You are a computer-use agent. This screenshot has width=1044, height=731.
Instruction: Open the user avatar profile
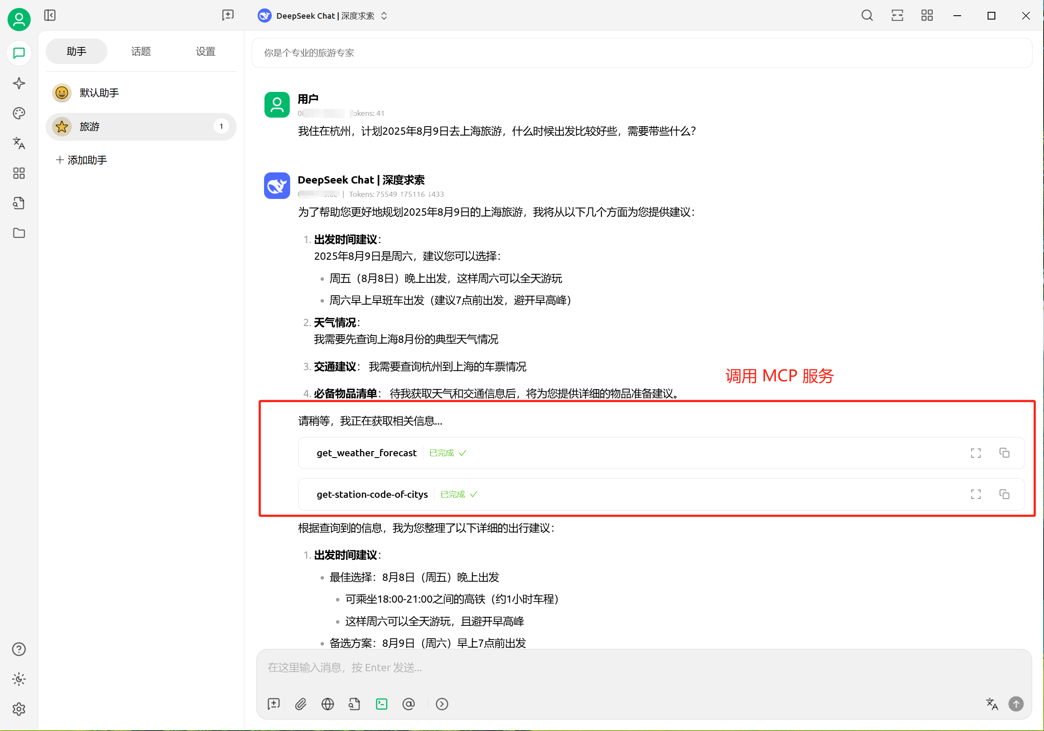click(x=19, y=19)
